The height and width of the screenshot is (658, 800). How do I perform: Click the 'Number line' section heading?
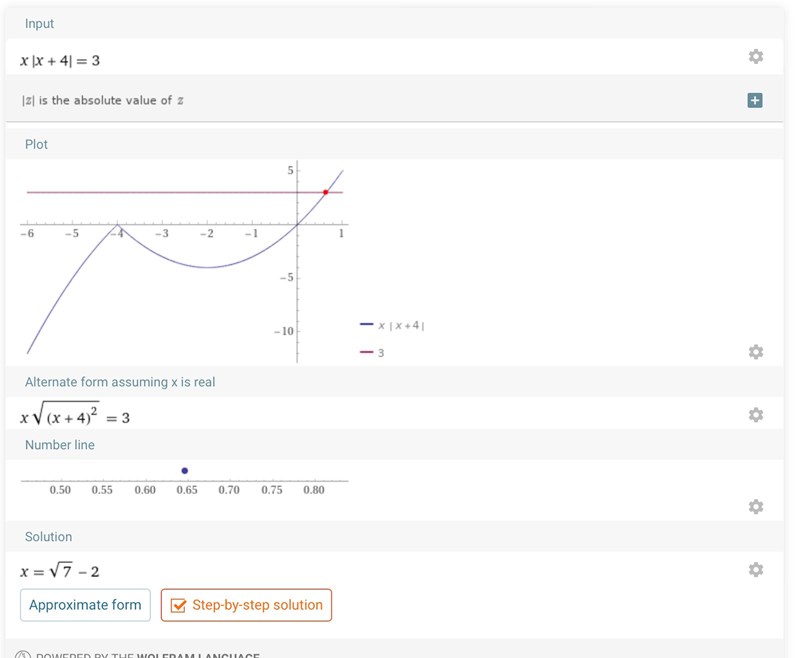60,444
